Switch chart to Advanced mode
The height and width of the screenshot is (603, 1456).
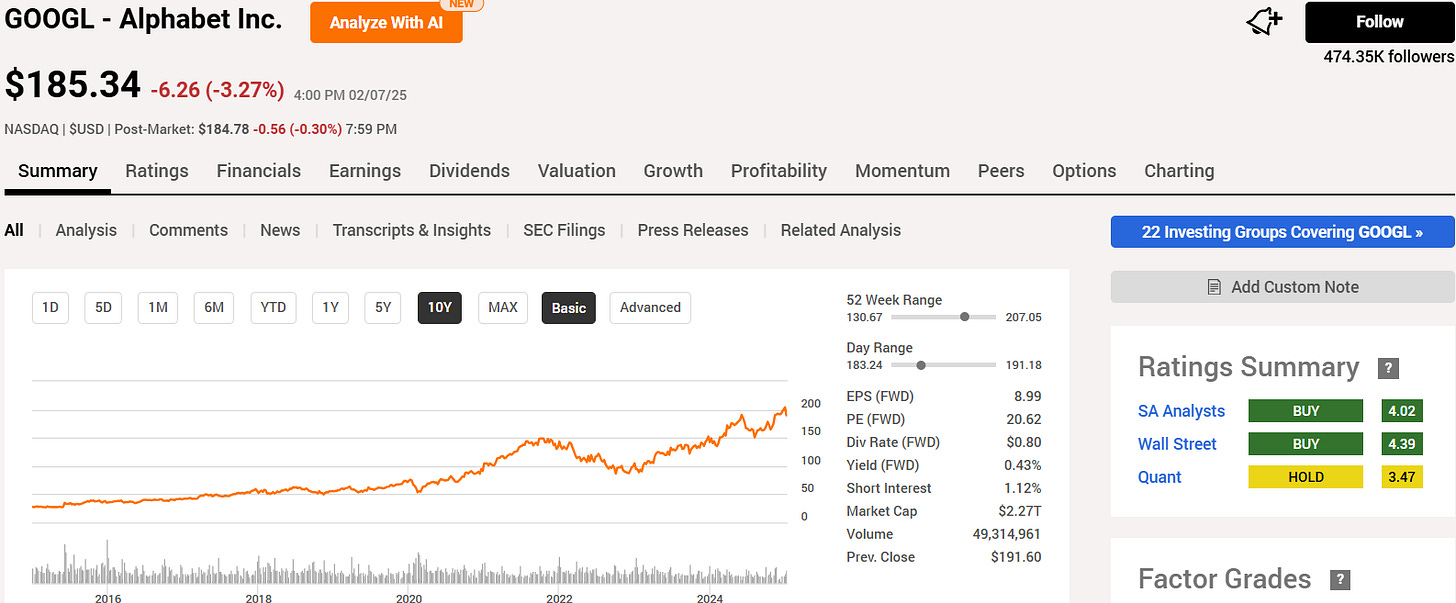650,307
